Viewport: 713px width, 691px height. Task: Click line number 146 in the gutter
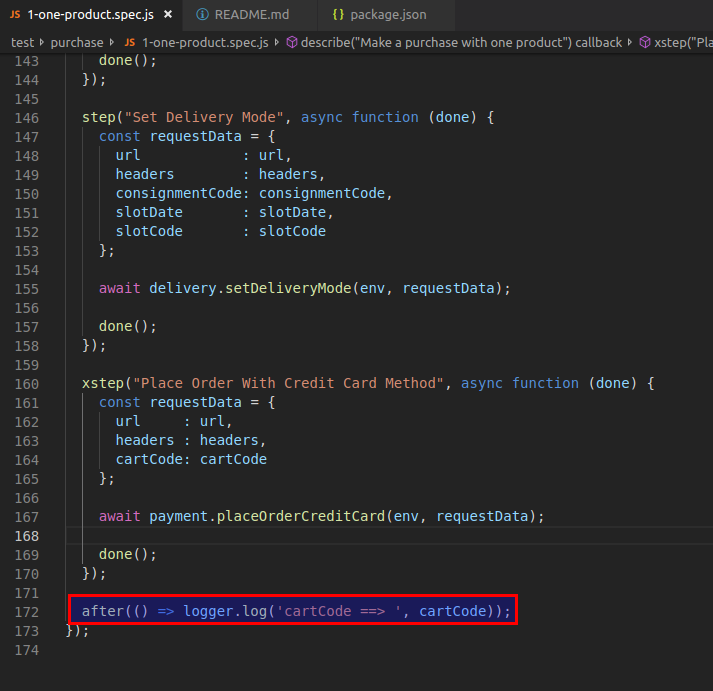pyautogui.click(x=27, y=118)
